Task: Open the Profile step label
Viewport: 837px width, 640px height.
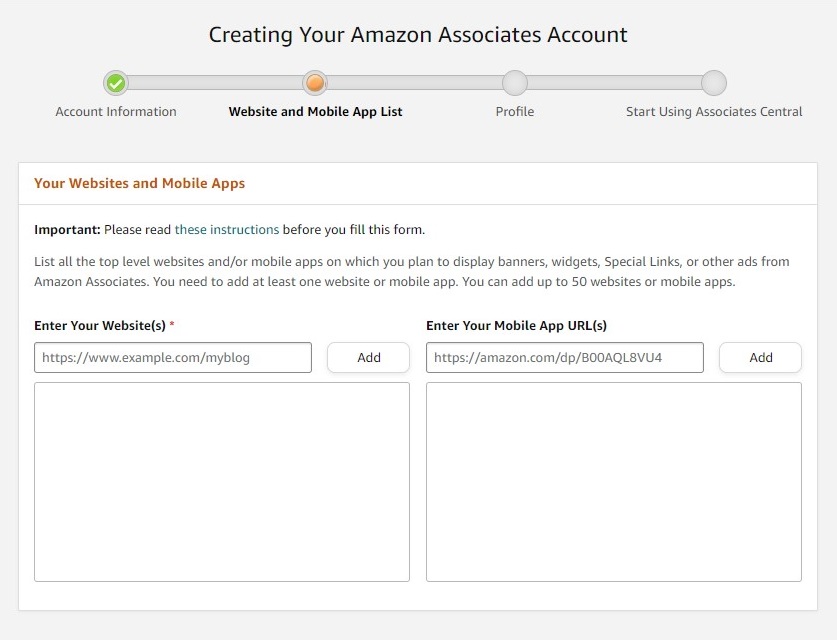Action: [515, 112]
